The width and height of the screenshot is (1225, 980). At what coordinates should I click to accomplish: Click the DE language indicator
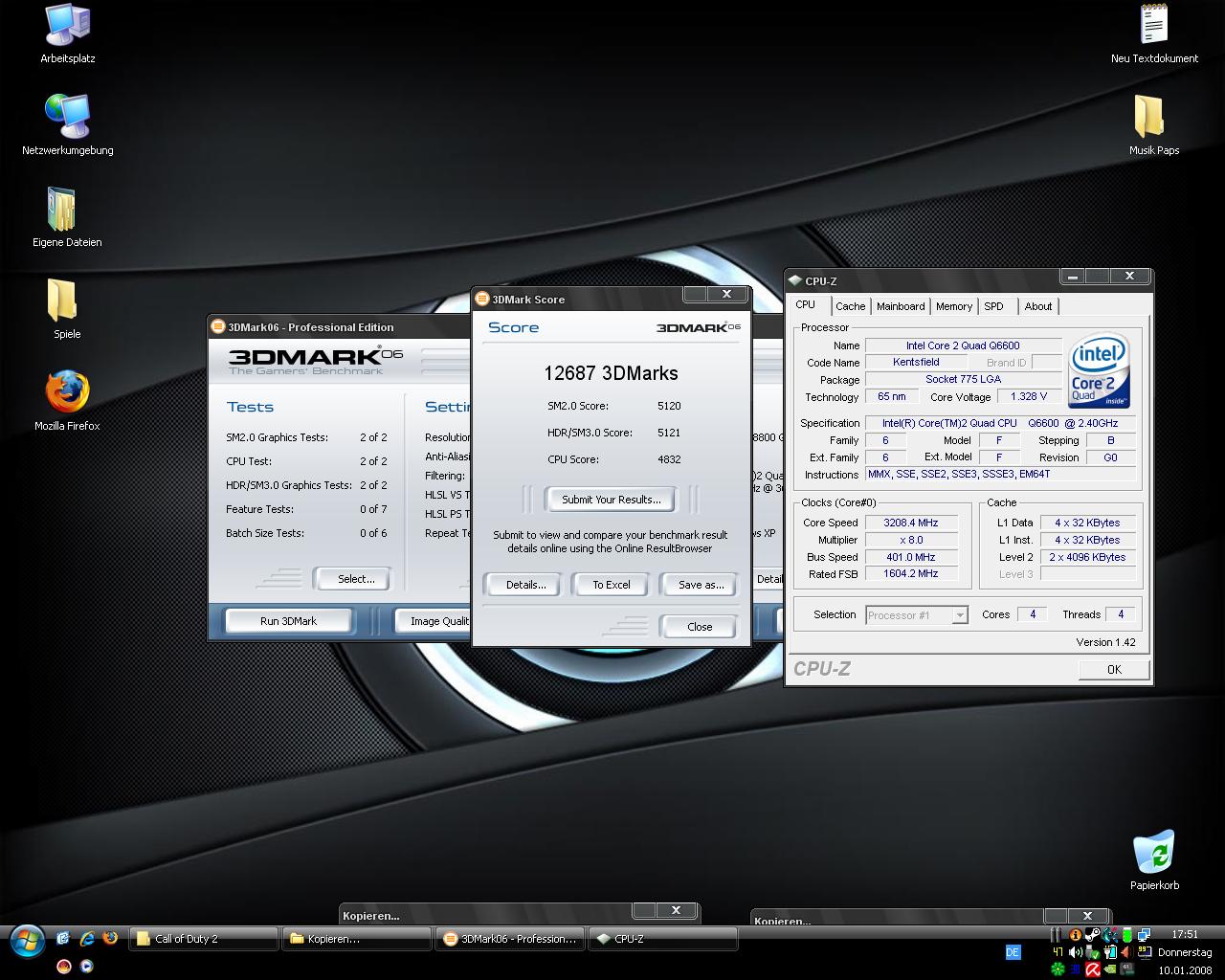(1013, 952)
